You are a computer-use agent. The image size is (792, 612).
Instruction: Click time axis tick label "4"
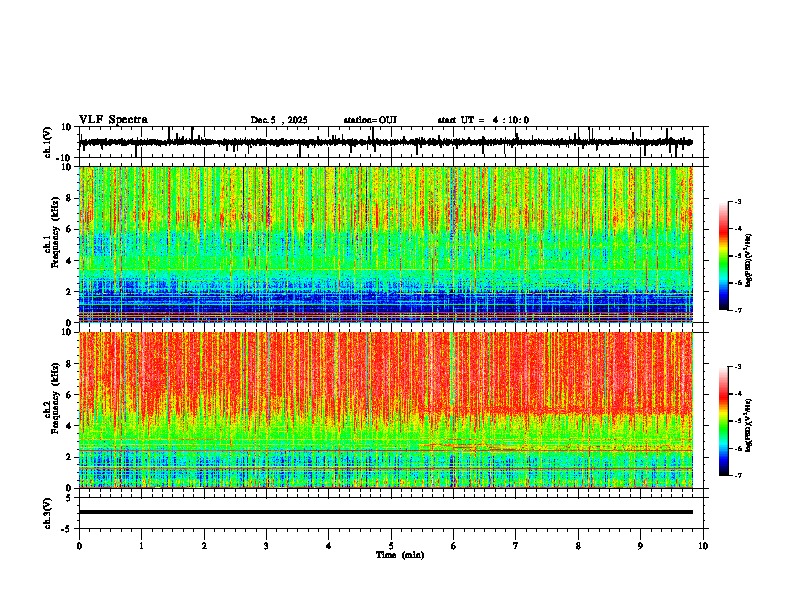(x=329, y=546)
